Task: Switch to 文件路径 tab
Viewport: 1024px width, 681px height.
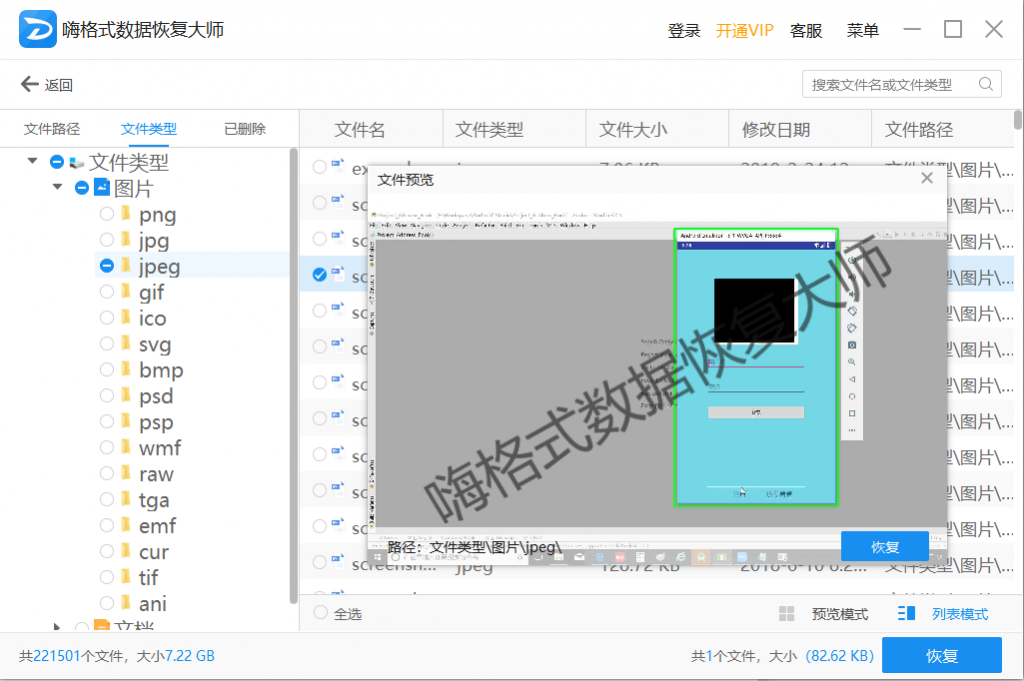Action: pos(52,129)
